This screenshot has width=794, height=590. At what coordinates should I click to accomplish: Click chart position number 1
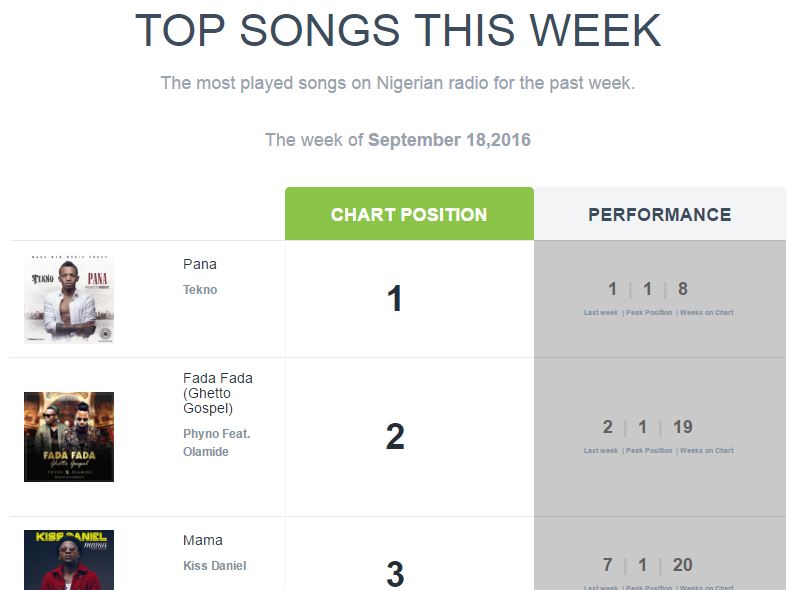(394, 299)
